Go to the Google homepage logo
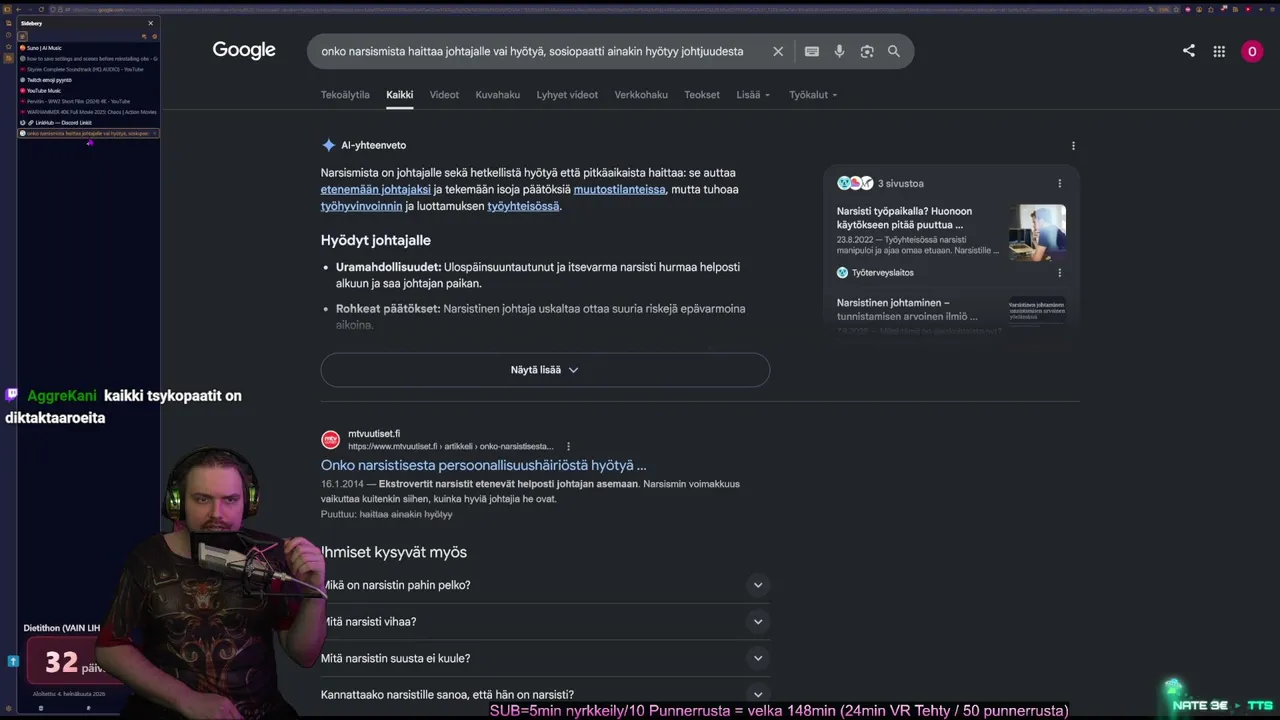This screenshot has width=1280, height=720. [x=244, y=50]
